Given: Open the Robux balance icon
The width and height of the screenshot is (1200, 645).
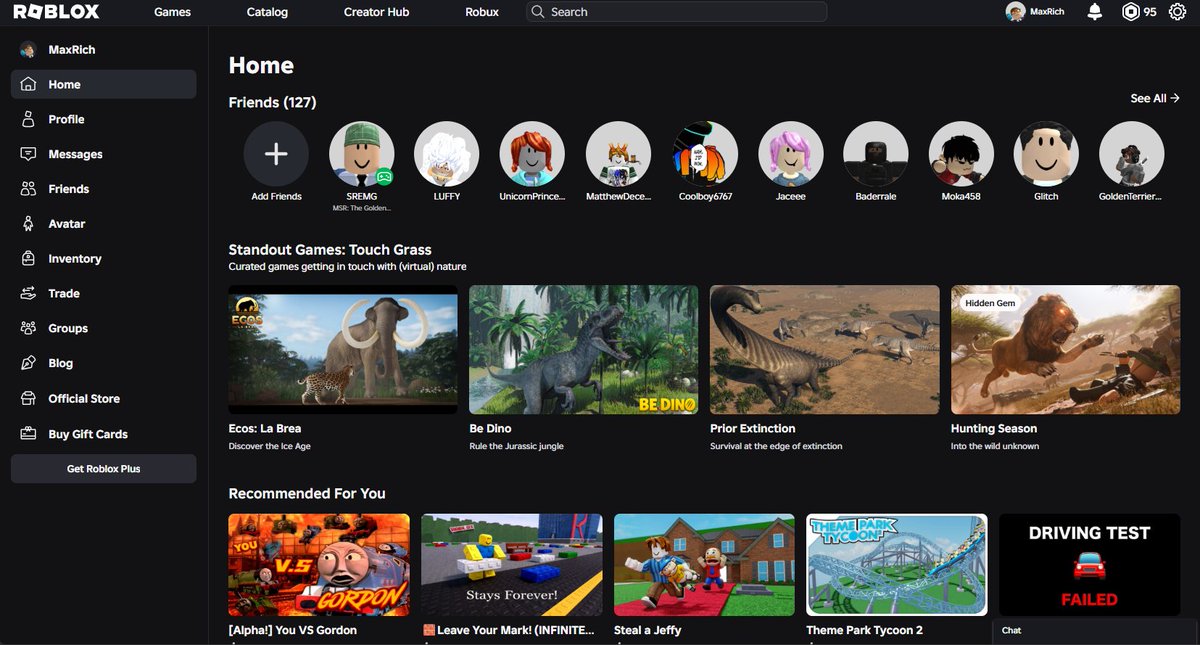Looking at the screenshot, I should (1130, 12).
